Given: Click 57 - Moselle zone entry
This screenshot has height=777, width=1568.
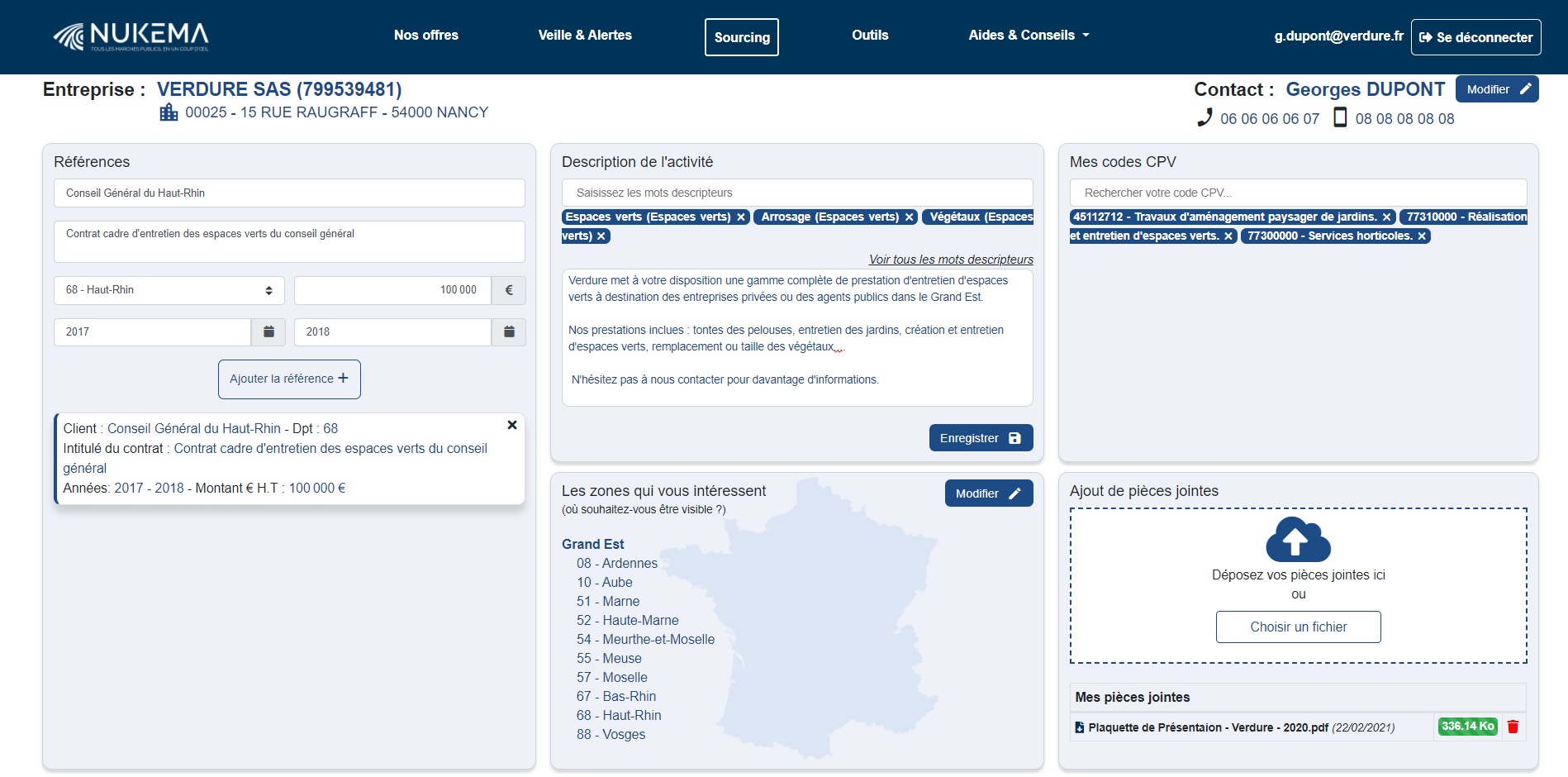Looking at the screenshot, I should [612, 678].
